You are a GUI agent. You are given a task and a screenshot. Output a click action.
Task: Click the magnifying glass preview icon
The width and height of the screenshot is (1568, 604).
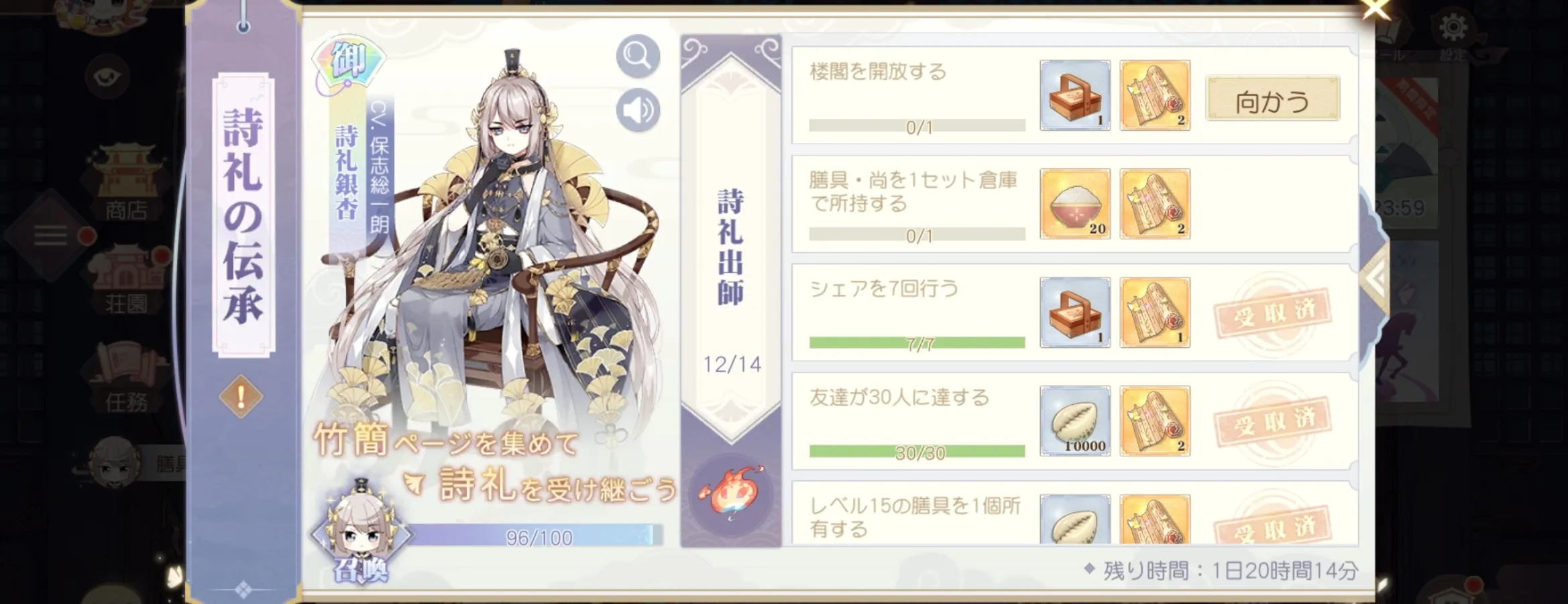coord(638,56)
